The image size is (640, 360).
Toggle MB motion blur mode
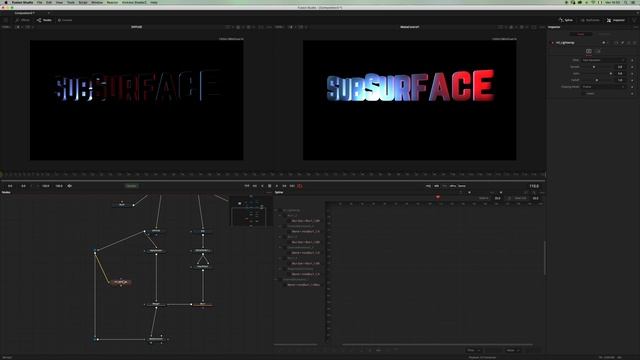tap(436, 186)
